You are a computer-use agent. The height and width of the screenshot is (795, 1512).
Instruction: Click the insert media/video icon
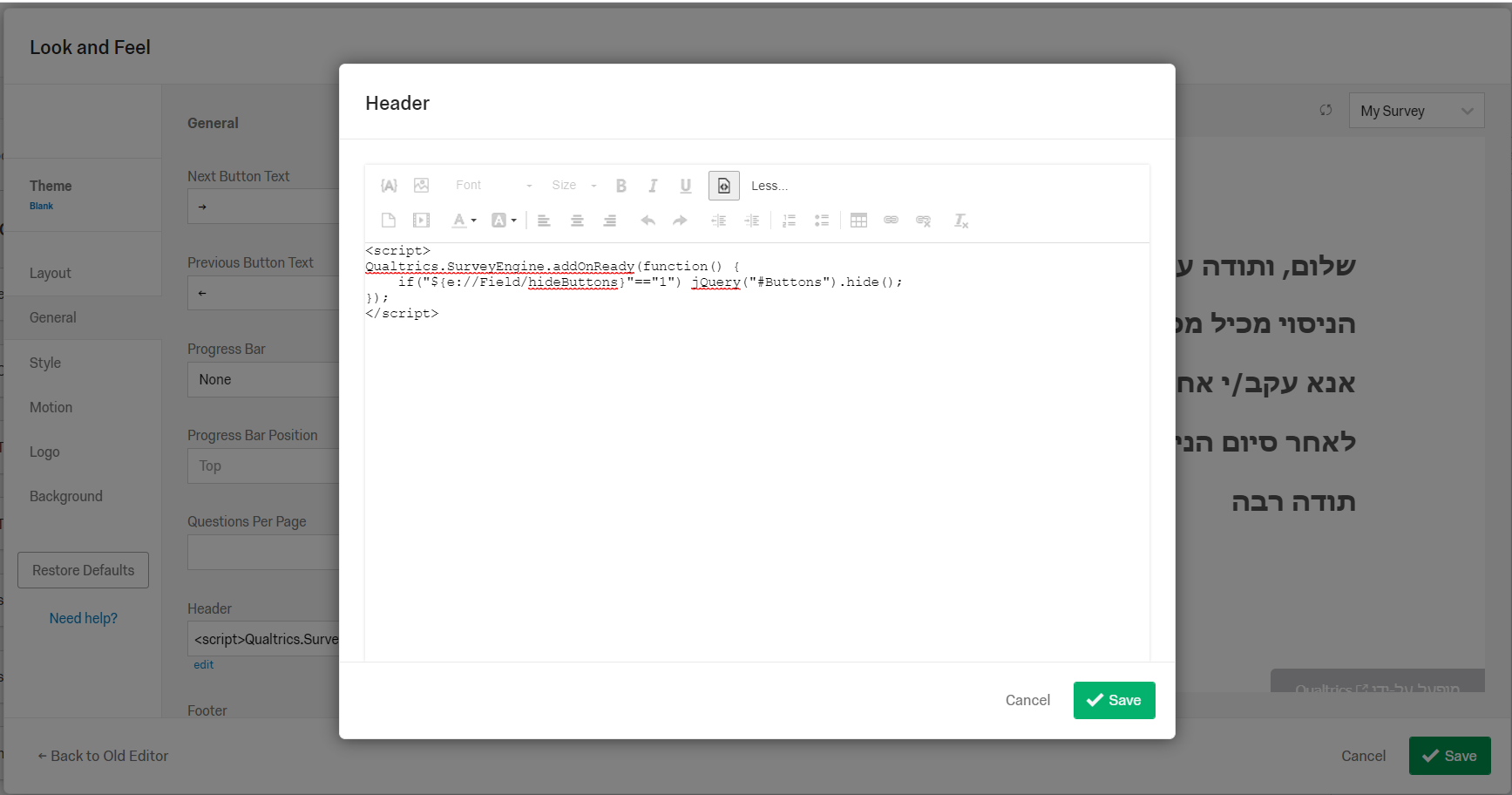click(x=422, y=221)
